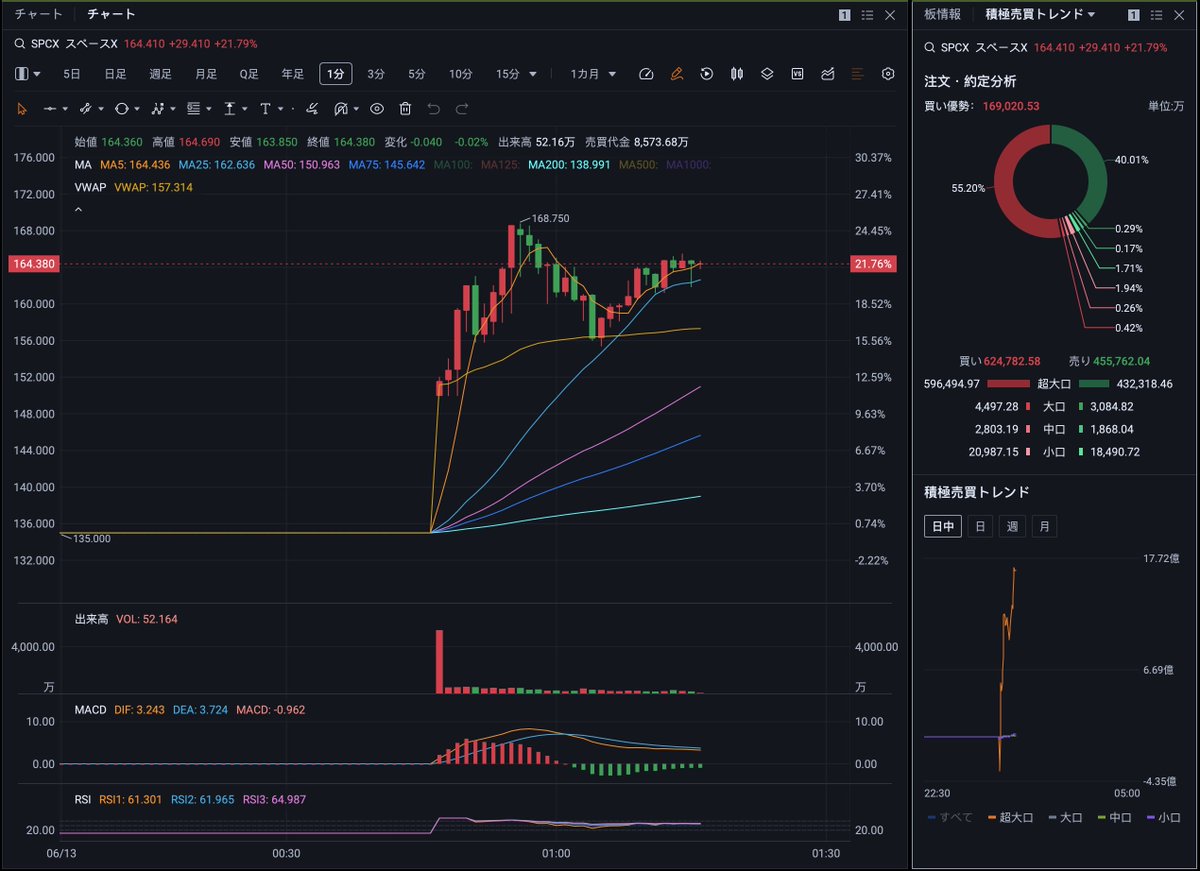1200x871 pixels.
Task: Select the freehand brush drawing tool
Action: 312,108
